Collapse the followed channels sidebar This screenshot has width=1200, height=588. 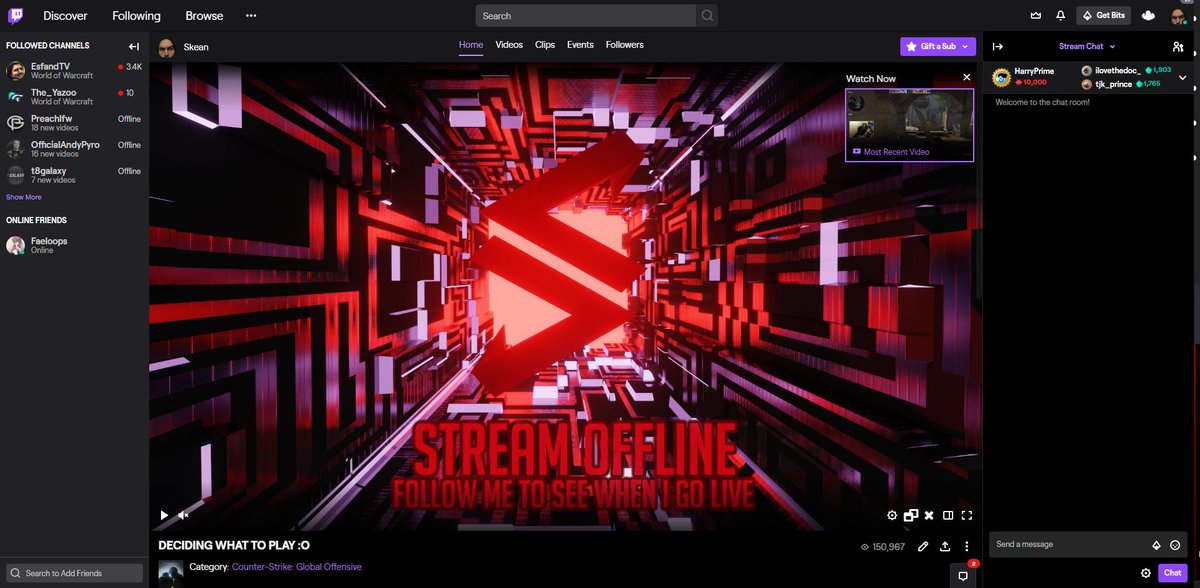pyautogui.click(x=134, y=46)
